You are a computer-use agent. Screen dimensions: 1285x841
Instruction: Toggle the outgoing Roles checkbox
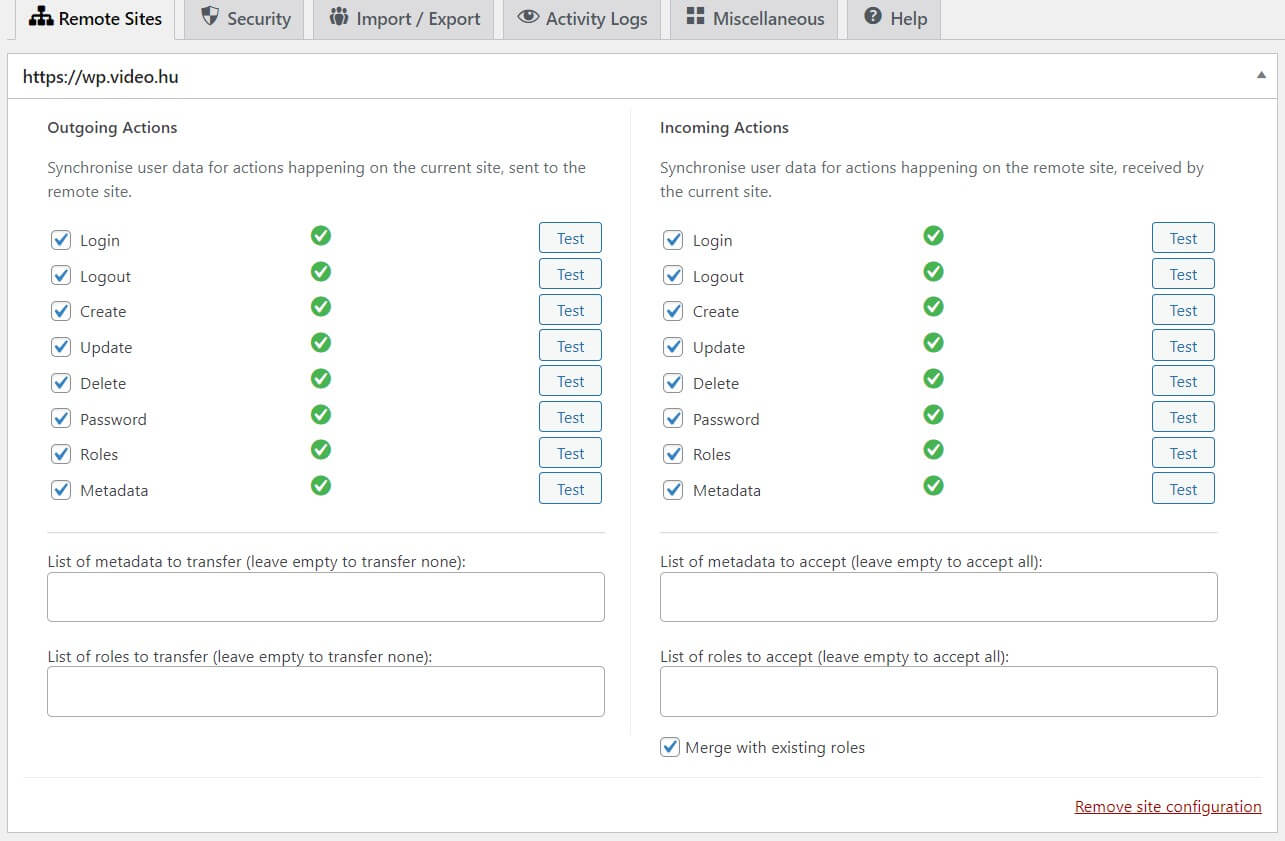coord(61,454)
